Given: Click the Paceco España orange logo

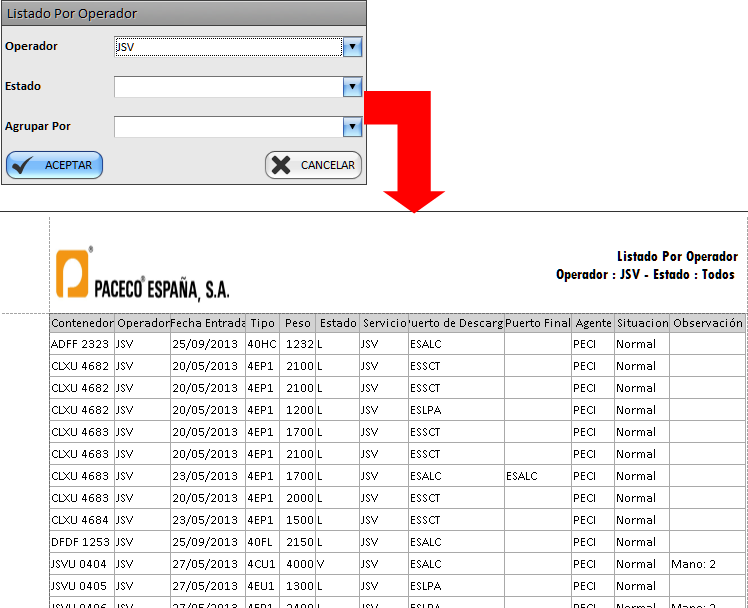Looking at the screenshot, I should point(73,273).
